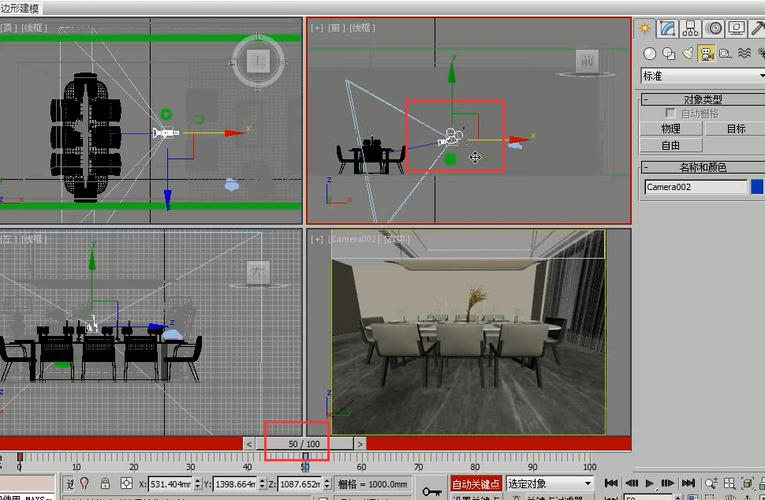Select the Zoom viewport navigation tool
765x500 pixels.
pyautogui.click(x=711, y=483)
